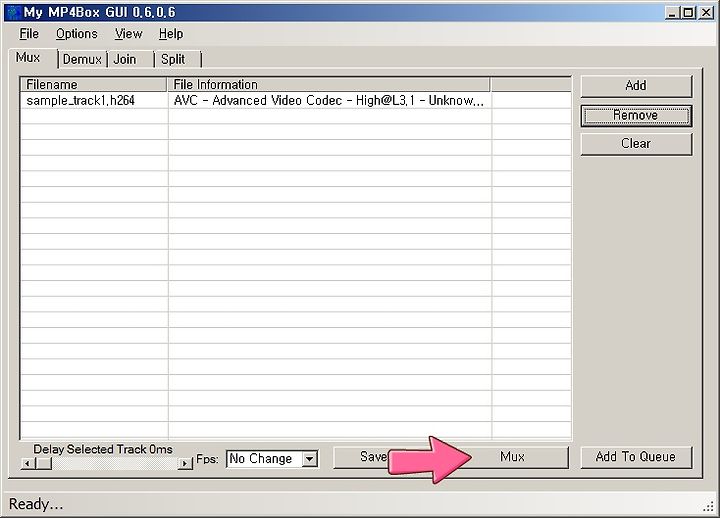Screen dimensions: 720x518
Task: Click the Add To Queue button
Action: click(x=636, y=457)
